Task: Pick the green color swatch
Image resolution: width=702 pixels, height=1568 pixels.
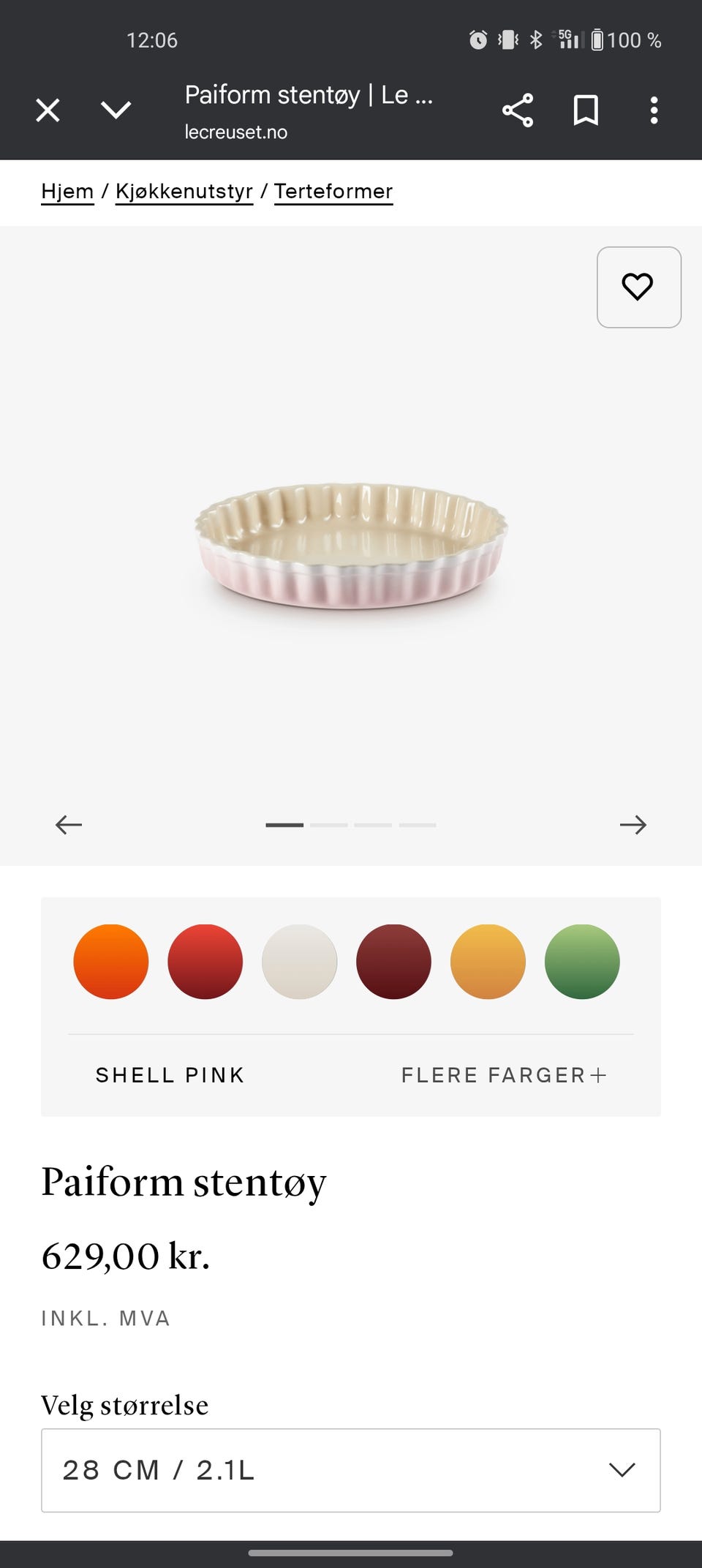Action: [582, 962]
